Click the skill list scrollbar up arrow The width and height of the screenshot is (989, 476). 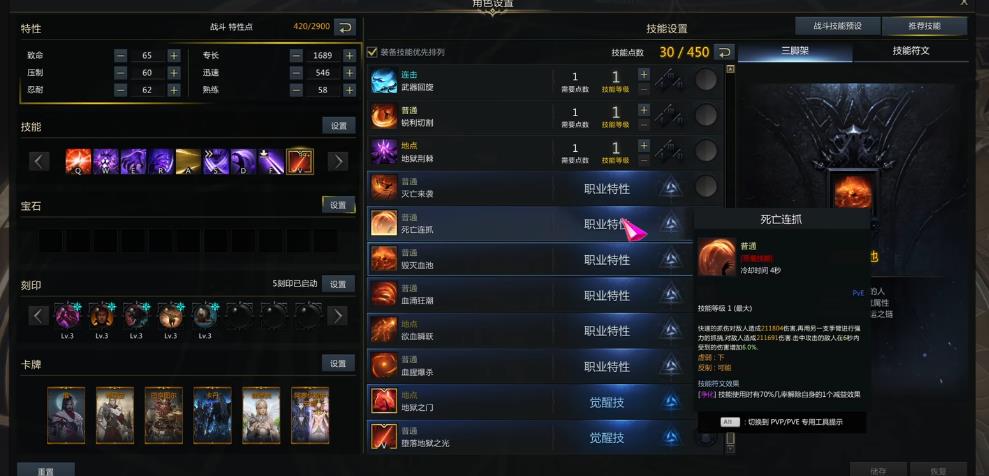pos(730,69)
